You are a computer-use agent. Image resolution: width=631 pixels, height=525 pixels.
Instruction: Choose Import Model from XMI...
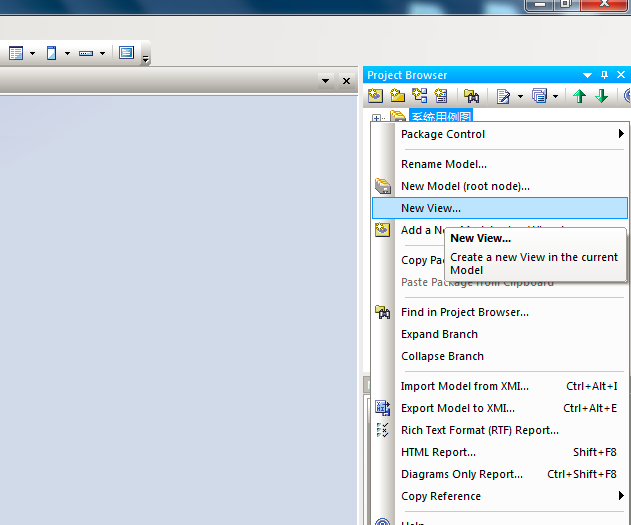click(x=499, y=386)
